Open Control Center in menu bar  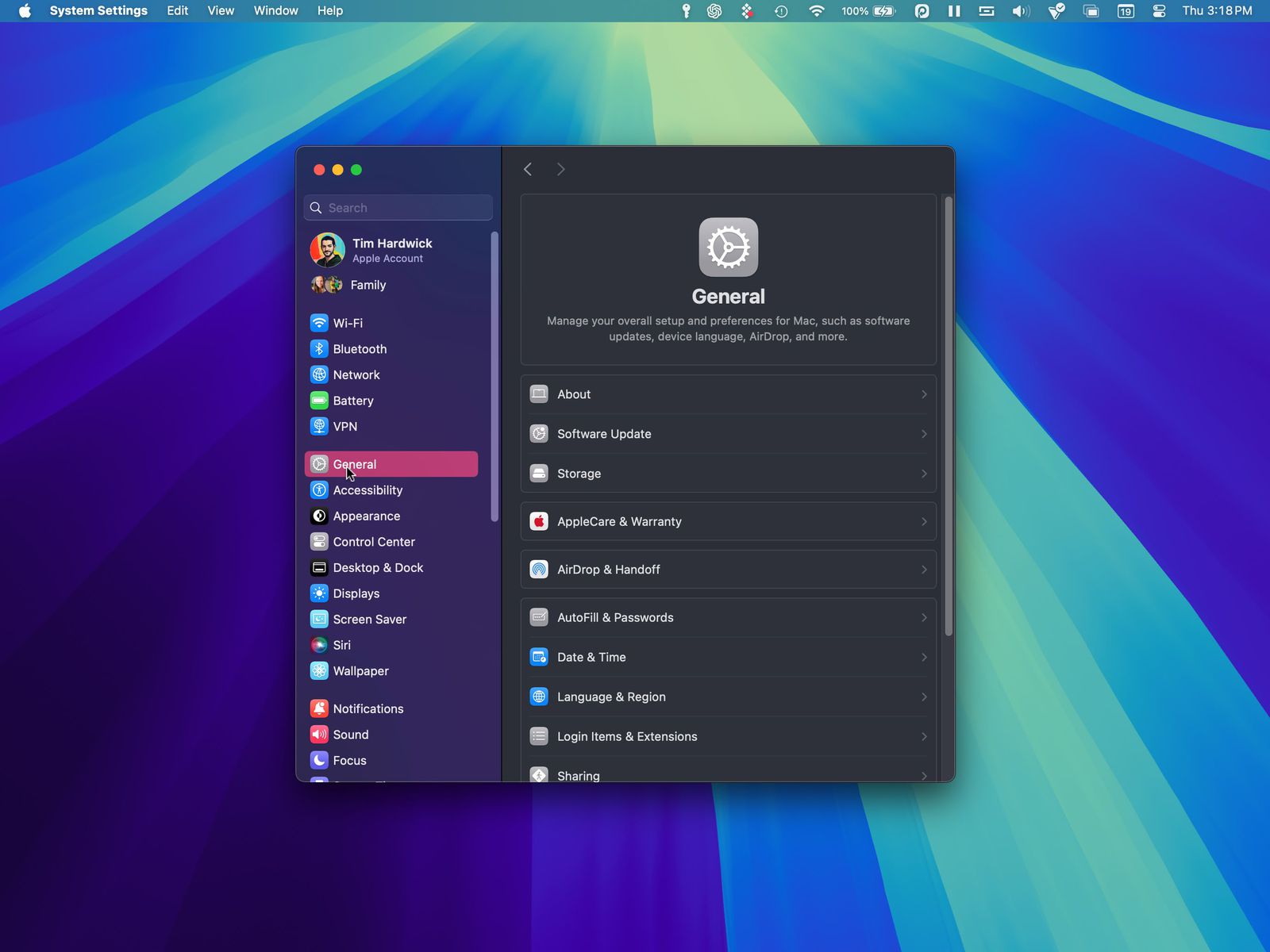coord(1159,10)
